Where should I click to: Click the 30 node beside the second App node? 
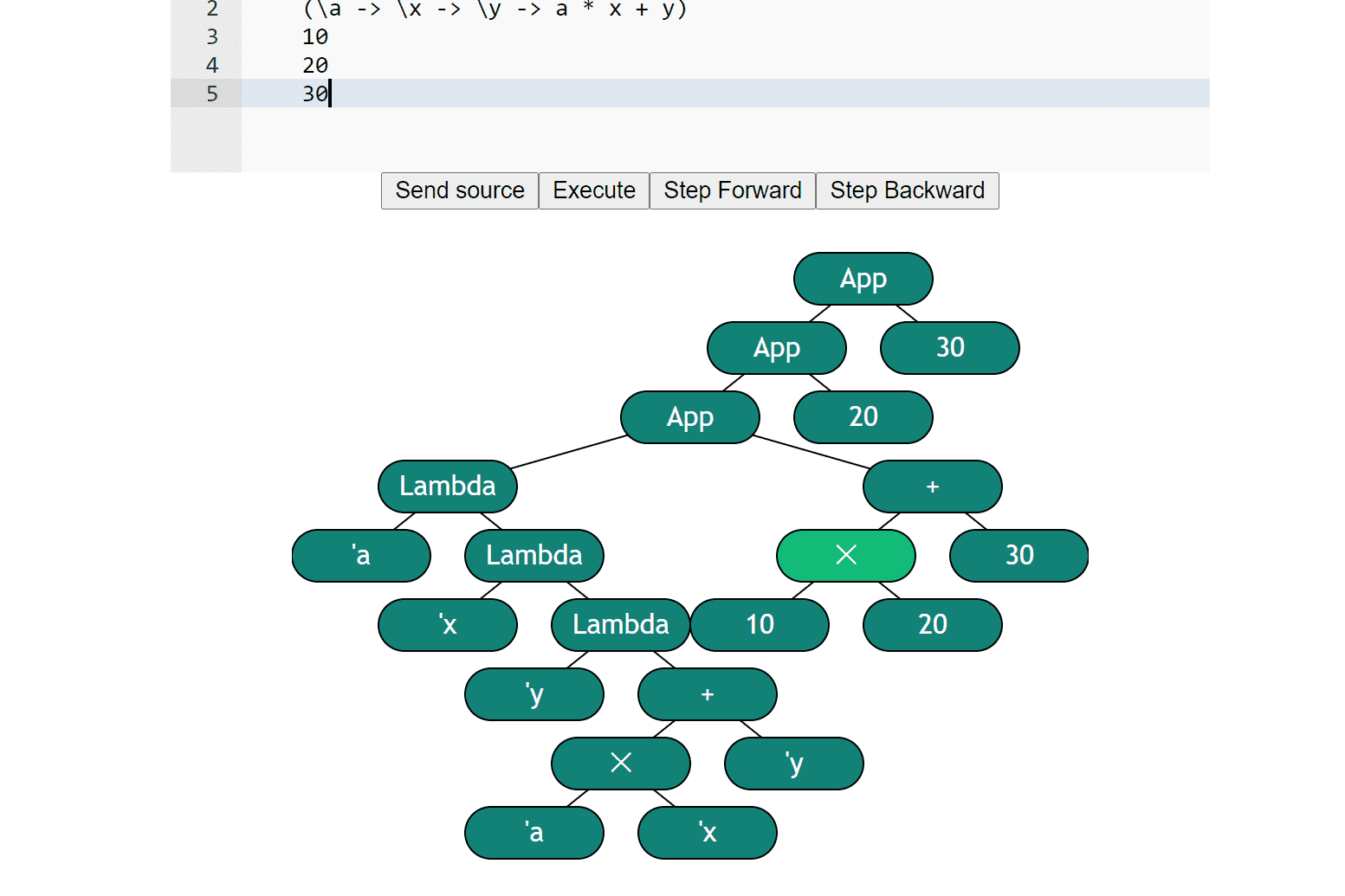click(949, 348)
